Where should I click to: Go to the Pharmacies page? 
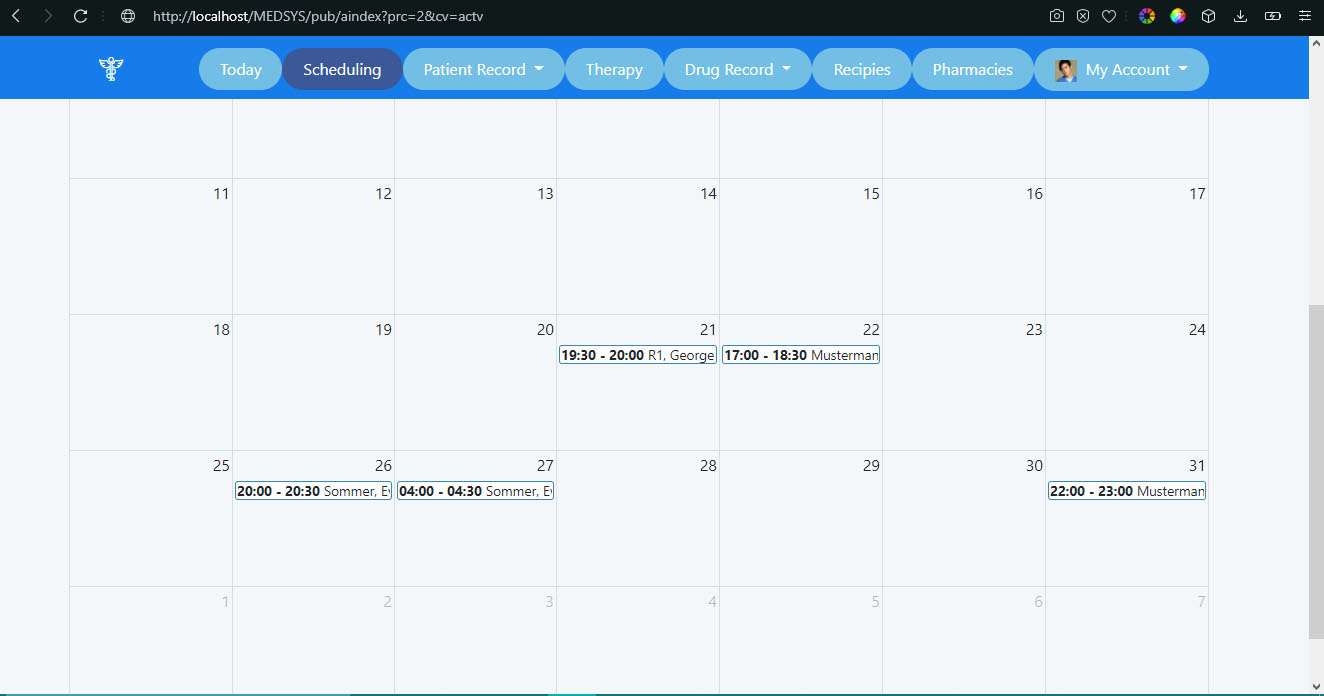click(x=972, y=69)
